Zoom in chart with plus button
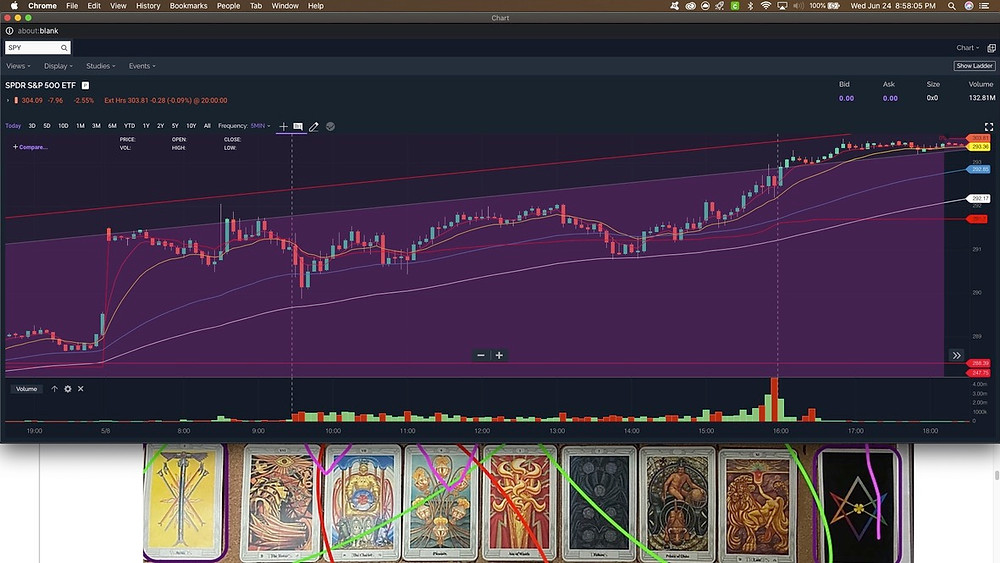The image size is (1000, 563). 499,355
